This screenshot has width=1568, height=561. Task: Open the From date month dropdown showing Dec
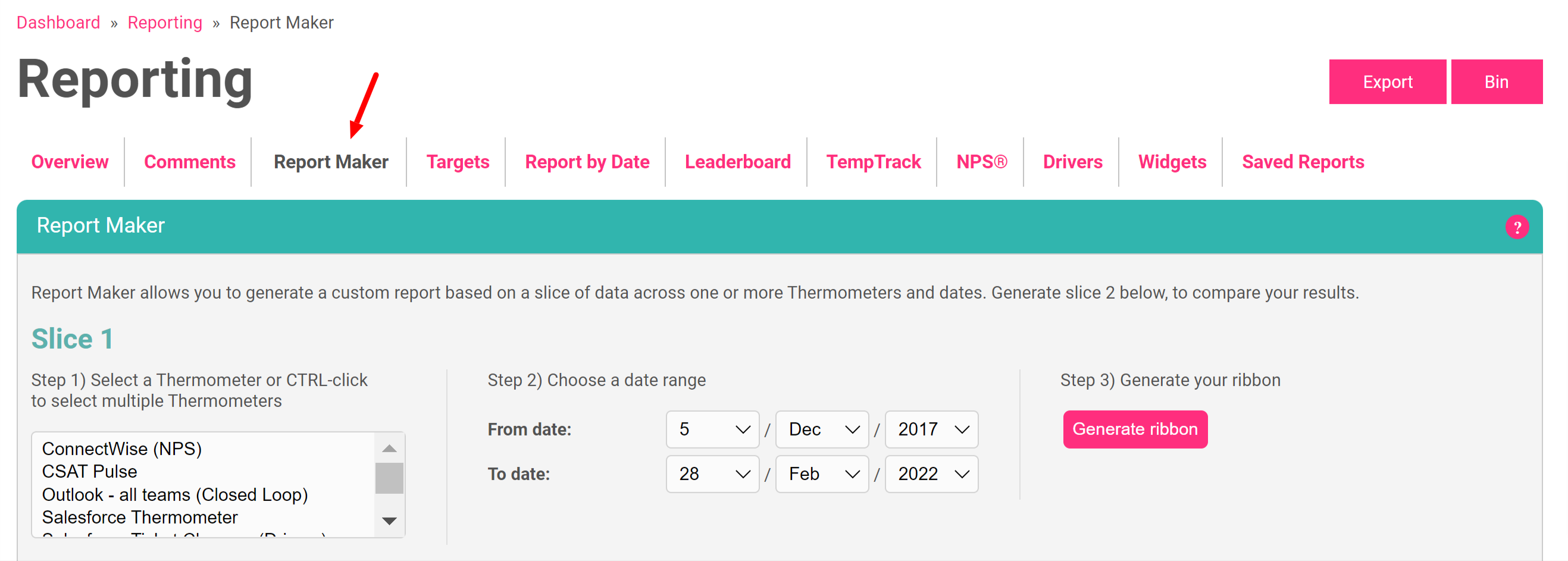[x=822, y=429]
